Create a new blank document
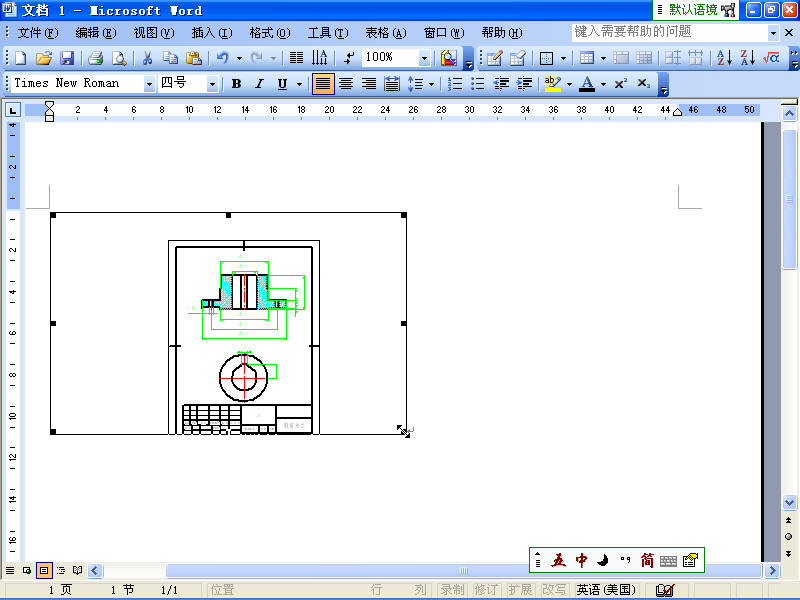 tap(21, 58)
